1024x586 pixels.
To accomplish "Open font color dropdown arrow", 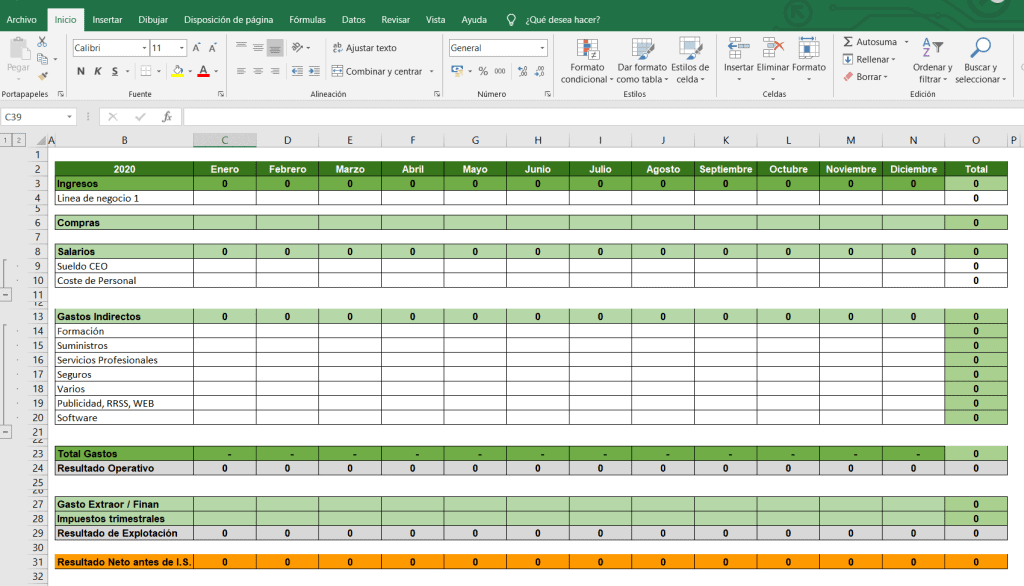I will 216,71.
